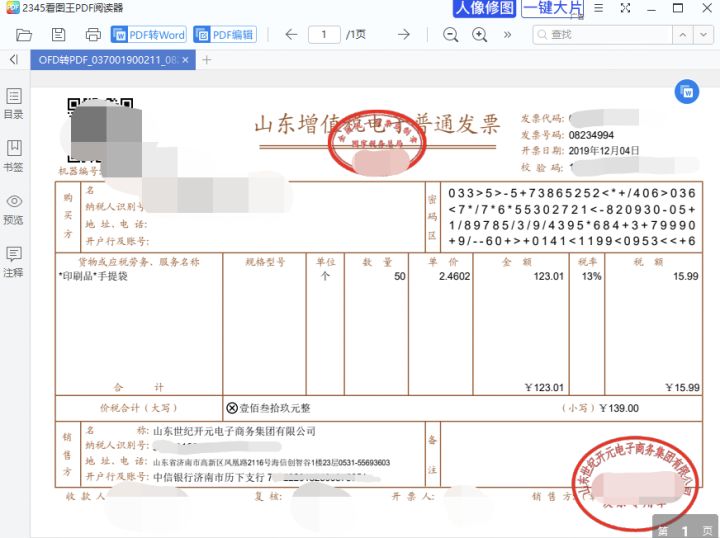Click seller name 山东世纪开元电子商务集团有限公司
The width and height of the screenshot is (720, 538).
click(x=234, y=431)
